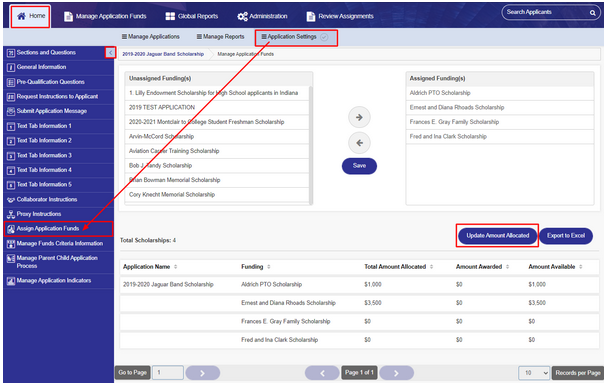Click Assign Application Funds icon
Viewport: 607px width, 383px height.
[x=11, y=229]
